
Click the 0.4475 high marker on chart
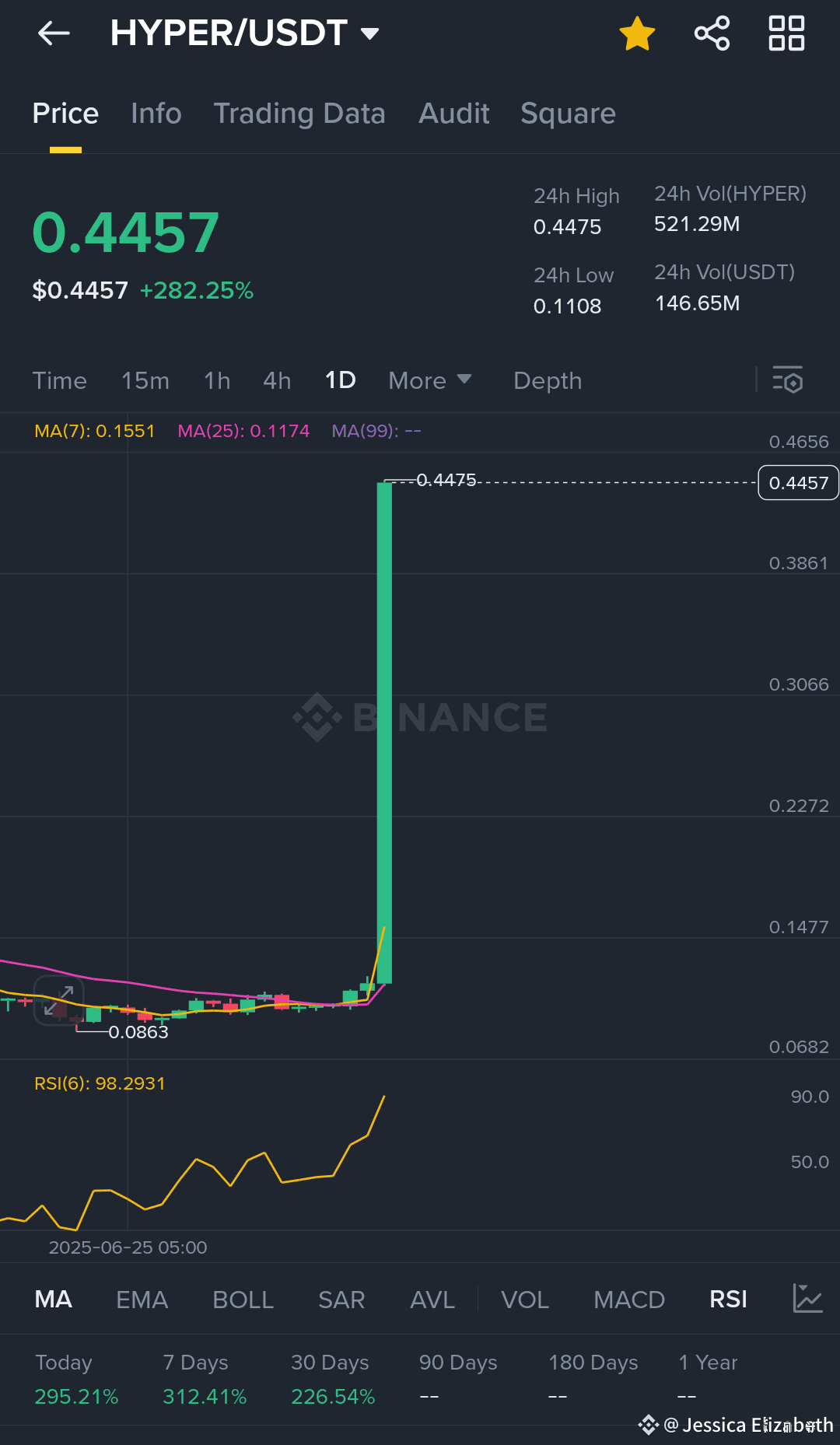446,480
